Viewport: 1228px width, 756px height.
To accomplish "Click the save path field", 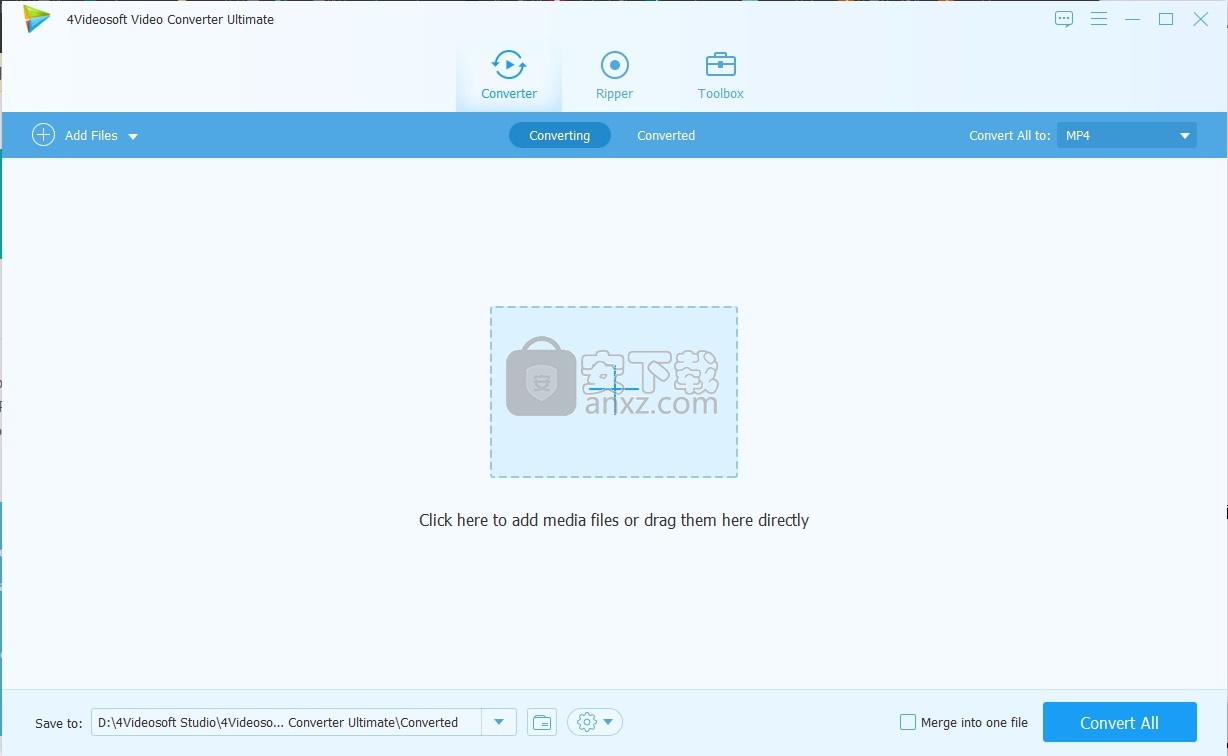I will tap(287, 722).
